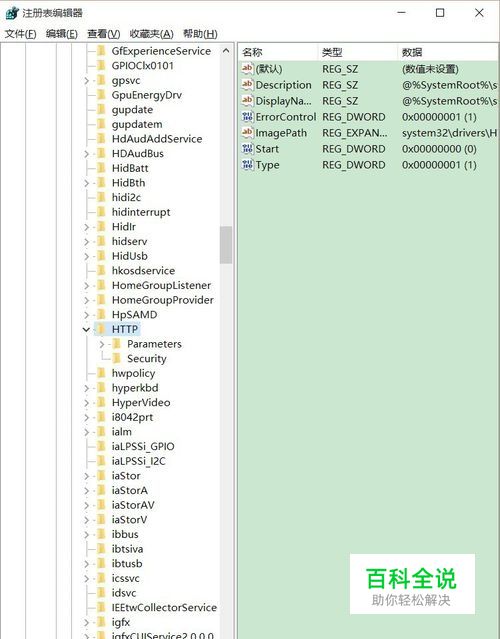Click the Type DWORD value icon
The image size is (500, 639).
coord(247,165)
